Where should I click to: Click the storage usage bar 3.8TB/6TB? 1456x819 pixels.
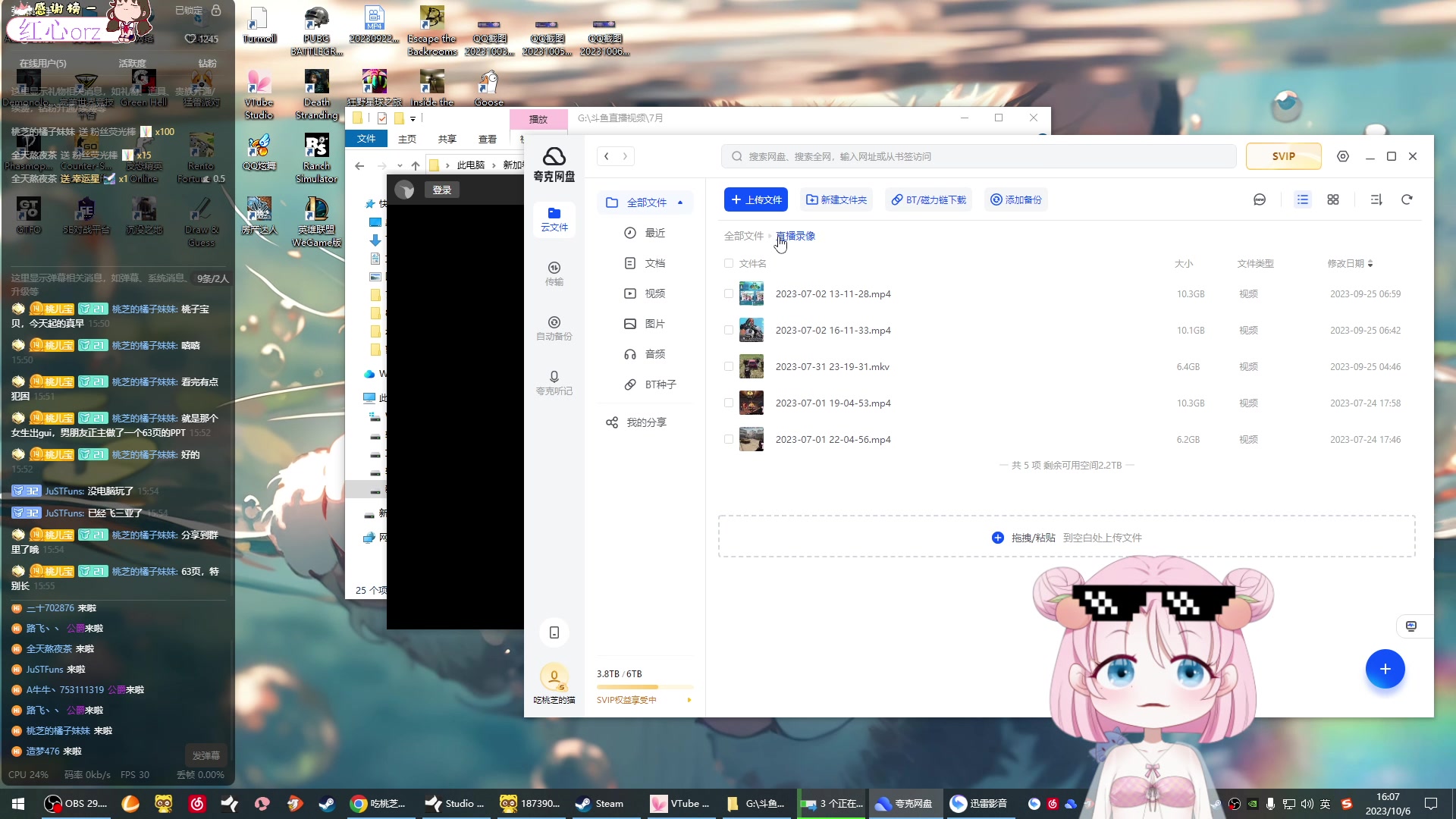point(645,687)
